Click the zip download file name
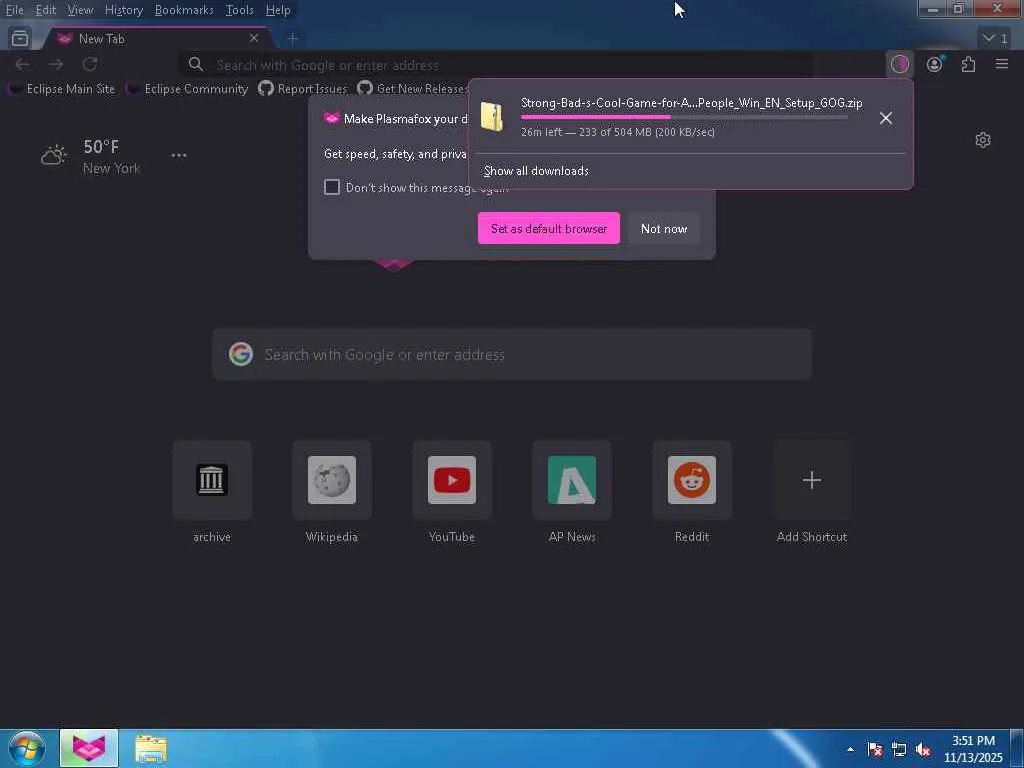1024x768 pixels. 692,103
